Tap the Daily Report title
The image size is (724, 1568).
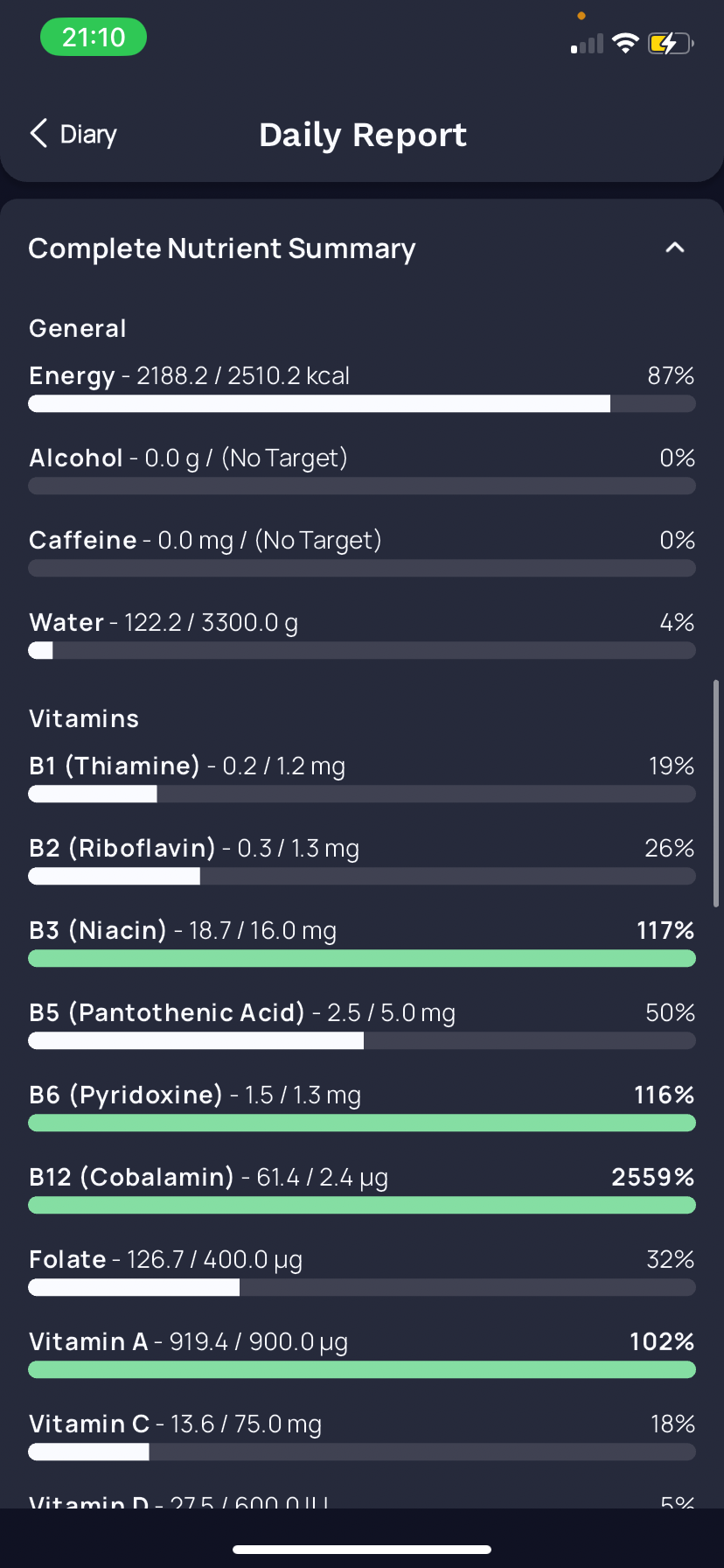363,136
